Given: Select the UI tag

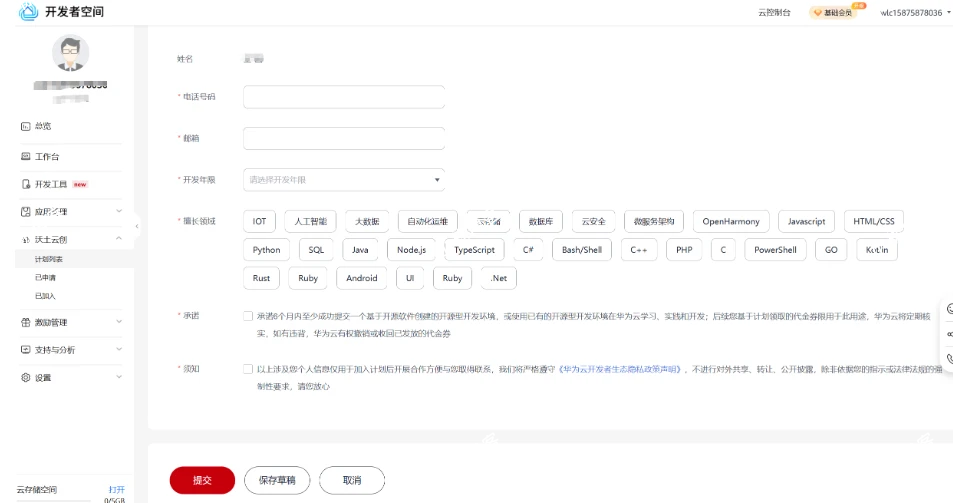Looking at the screenshot, I should pos(410,278).
